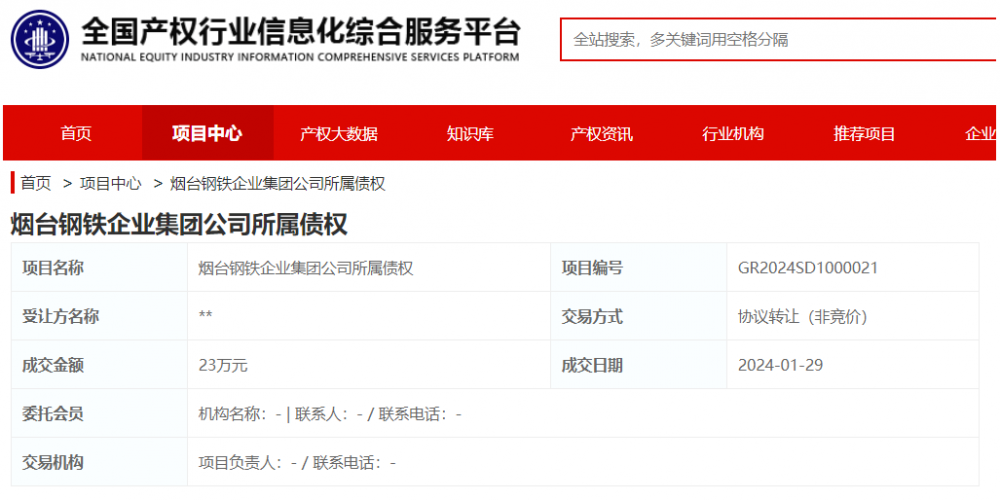Click the partially visible 企业 navigation item
Screen dimensions: 1000x500
click(x=980, y=134)
